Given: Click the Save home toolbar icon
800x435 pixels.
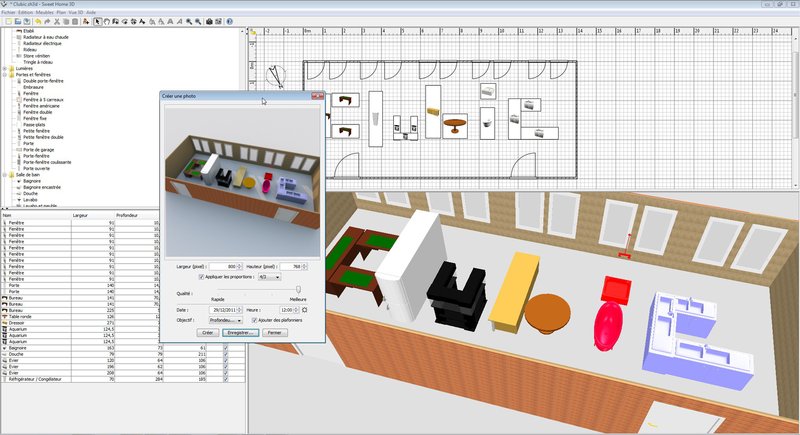Looking at the screenshot, I should click(x=26, y=21).
